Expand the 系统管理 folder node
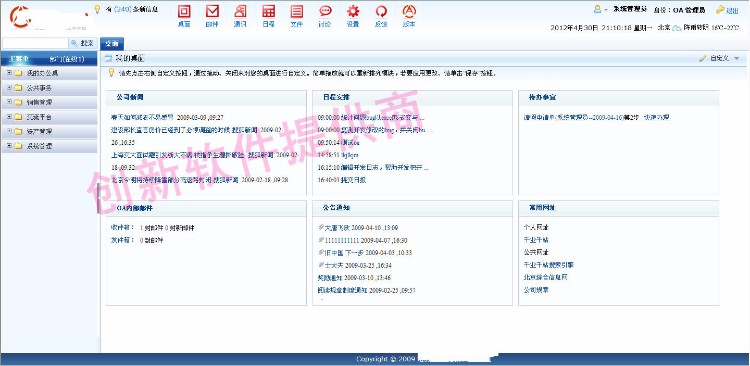 (x=9, y=146)
